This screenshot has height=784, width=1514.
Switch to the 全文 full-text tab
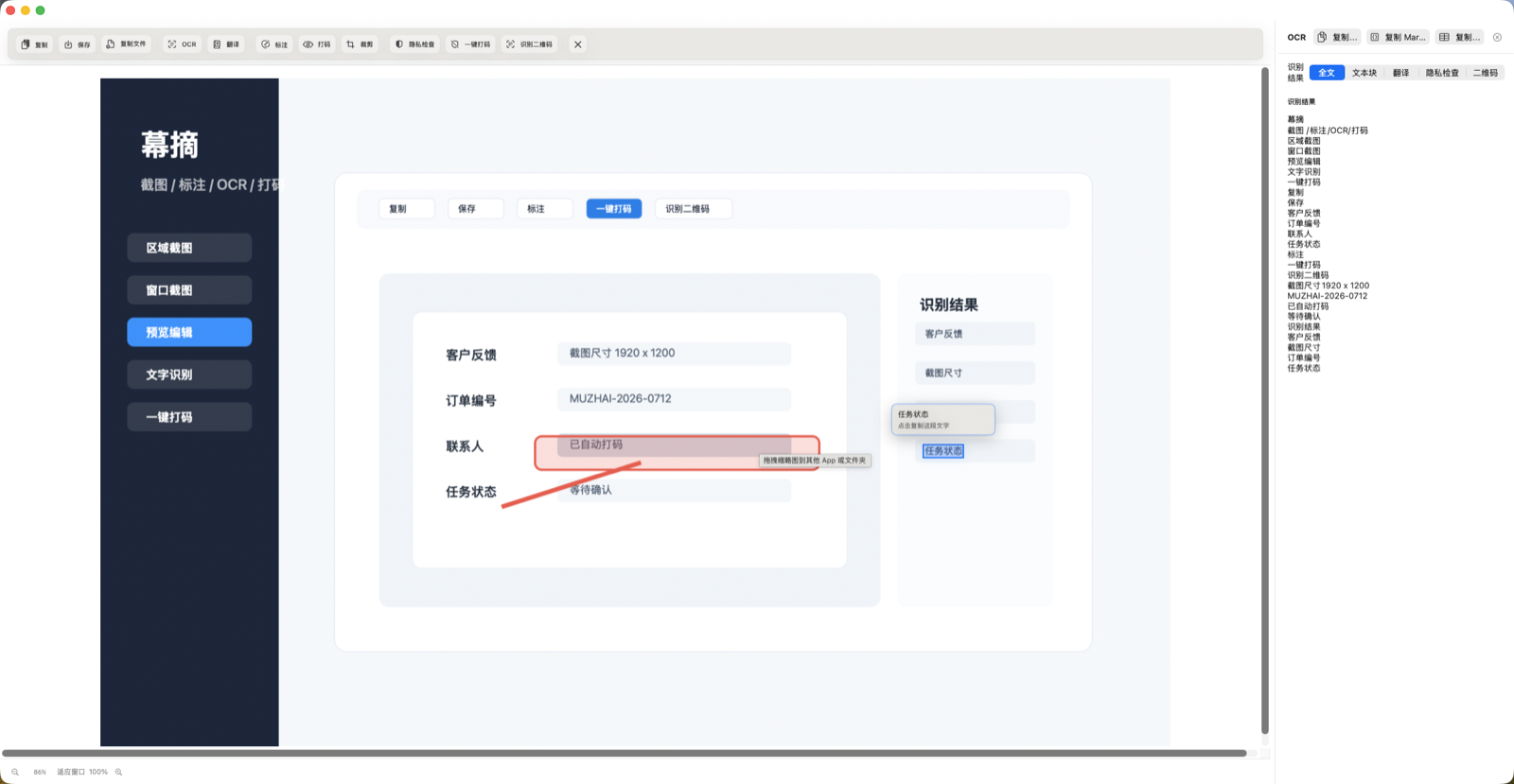point(1327,73)
